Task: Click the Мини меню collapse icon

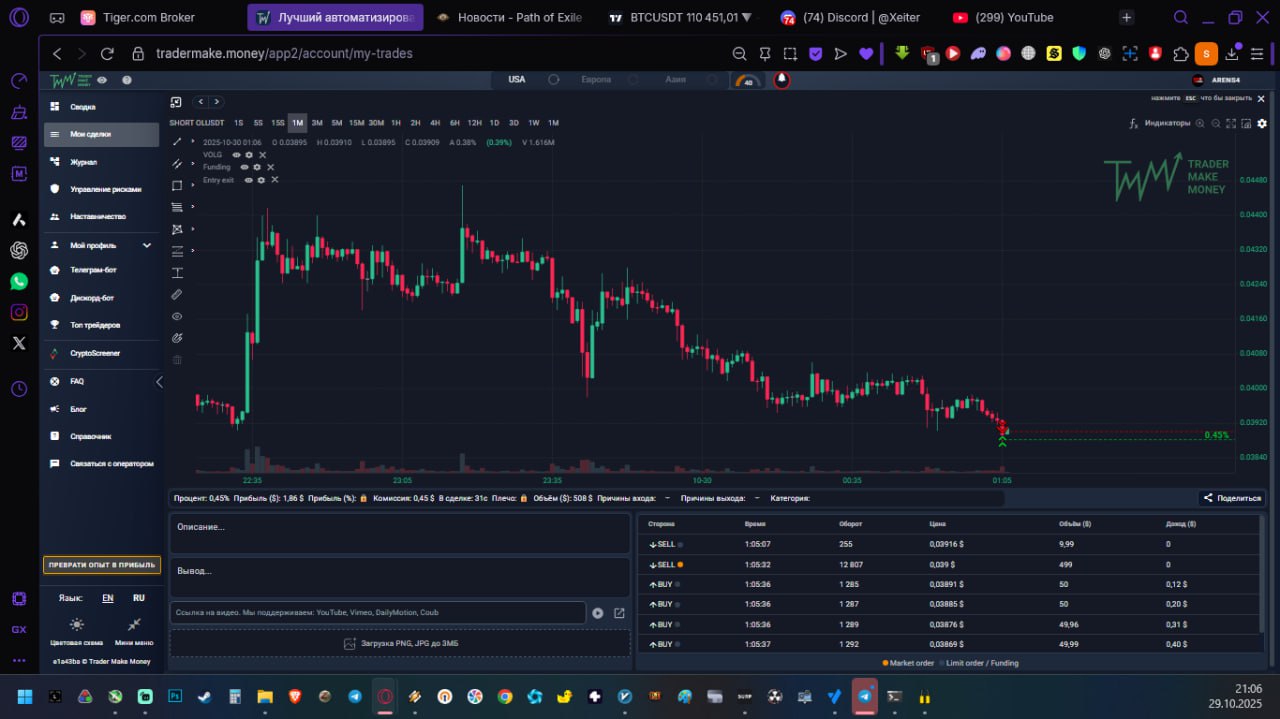Action: click(x=134, y=624)
